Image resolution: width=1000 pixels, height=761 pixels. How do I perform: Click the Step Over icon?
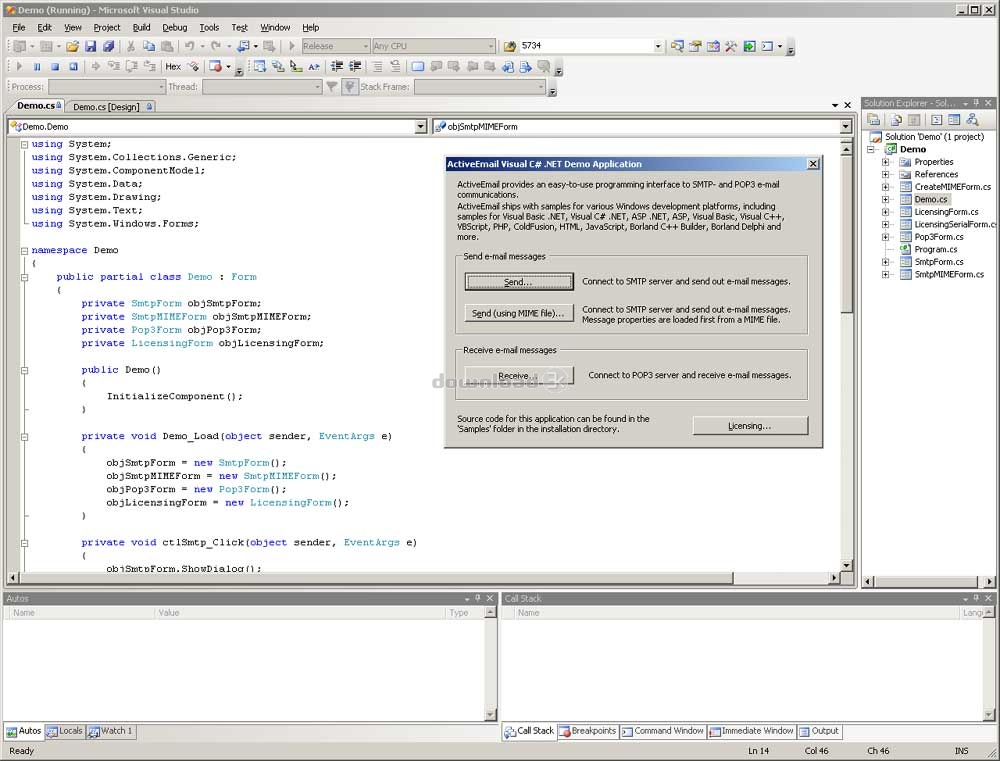pyautogui.click(x=131, y=66)
